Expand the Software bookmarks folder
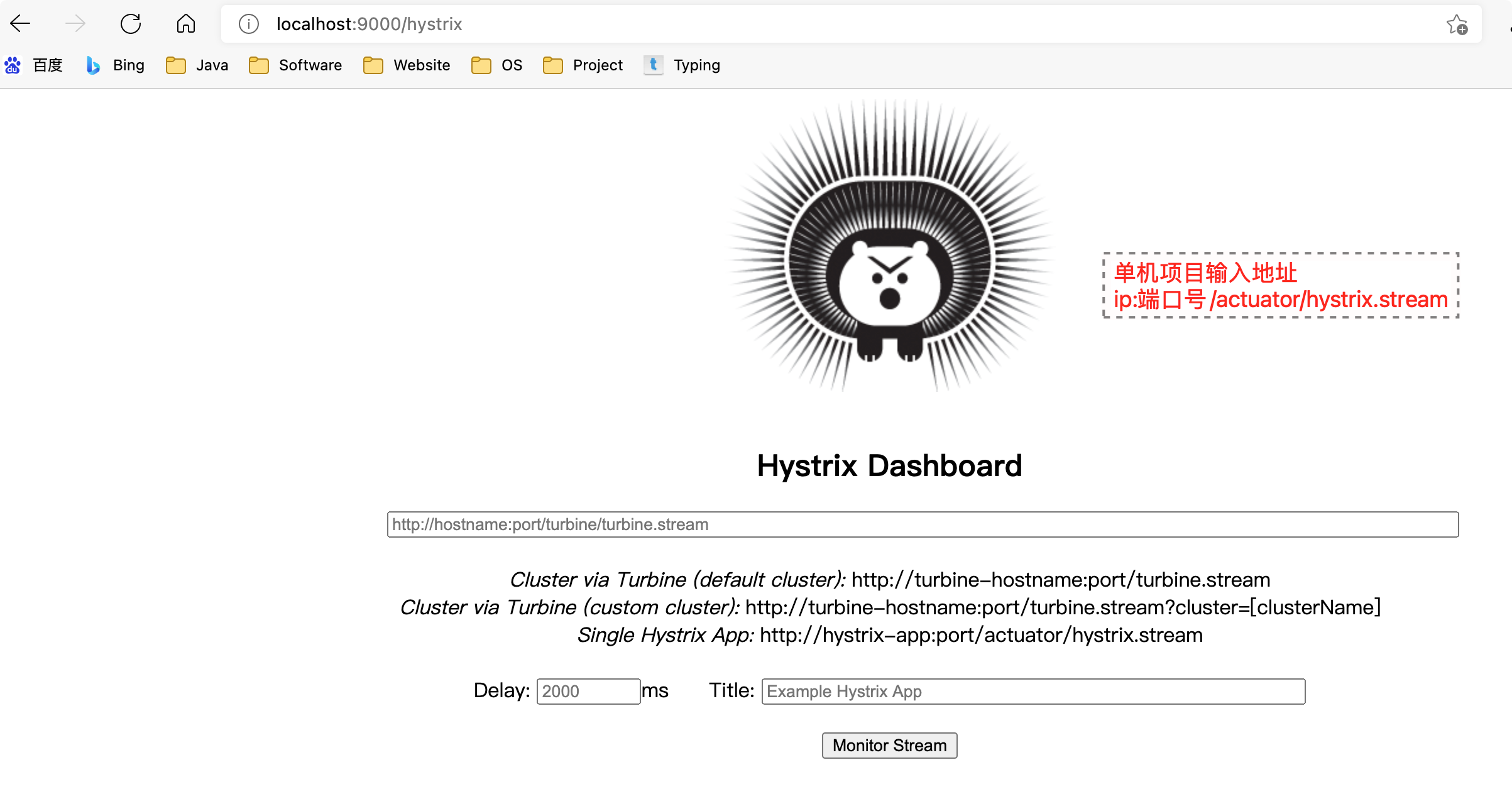The width and height of the screenshot is (1512, 809). coord(295,65)
